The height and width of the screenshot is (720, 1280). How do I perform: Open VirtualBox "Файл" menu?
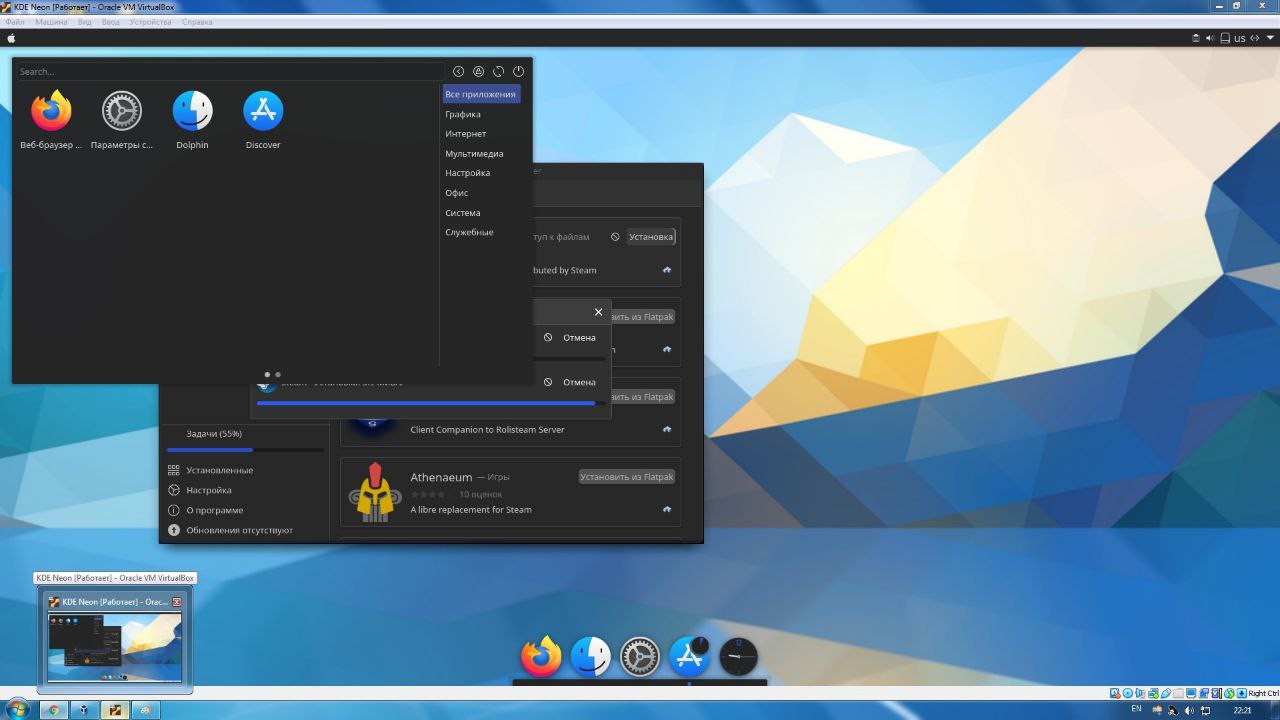coord(15,22)
